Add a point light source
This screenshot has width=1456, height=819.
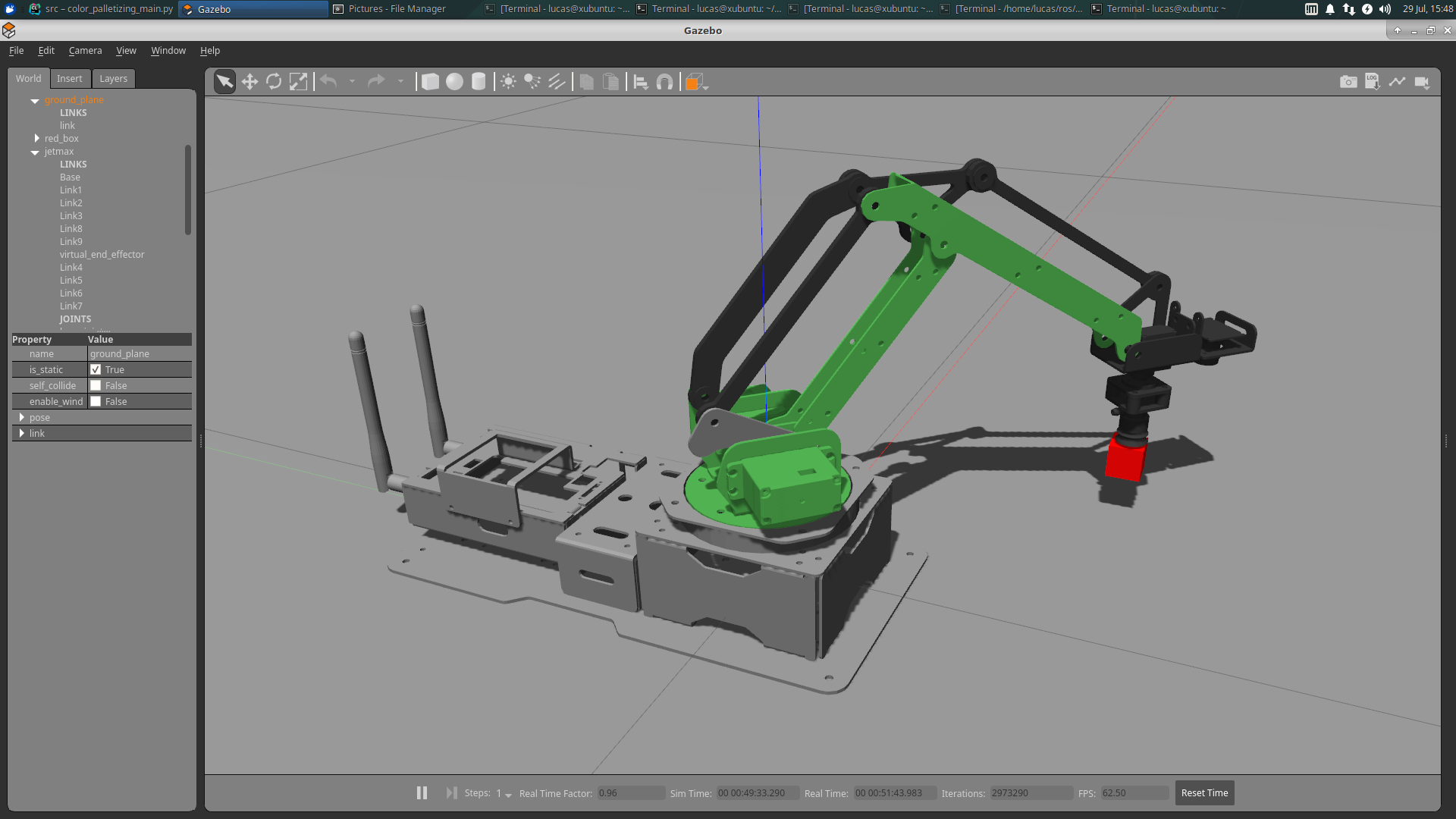[508, 82]
